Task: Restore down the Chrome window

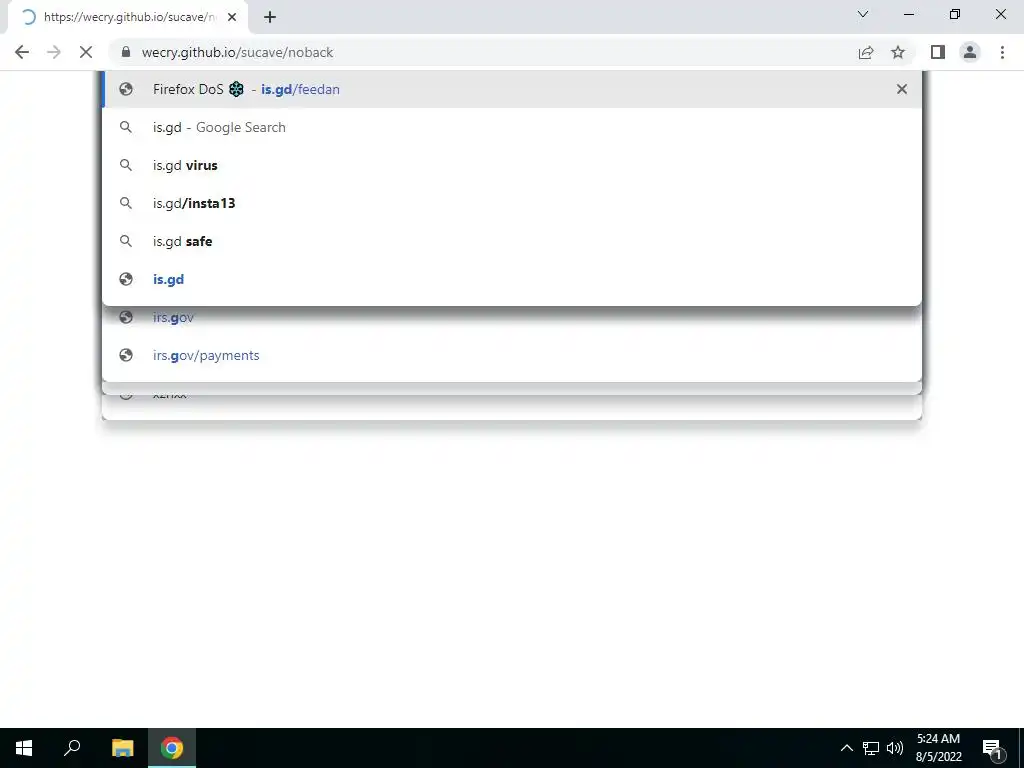Action: coord(955,14)
